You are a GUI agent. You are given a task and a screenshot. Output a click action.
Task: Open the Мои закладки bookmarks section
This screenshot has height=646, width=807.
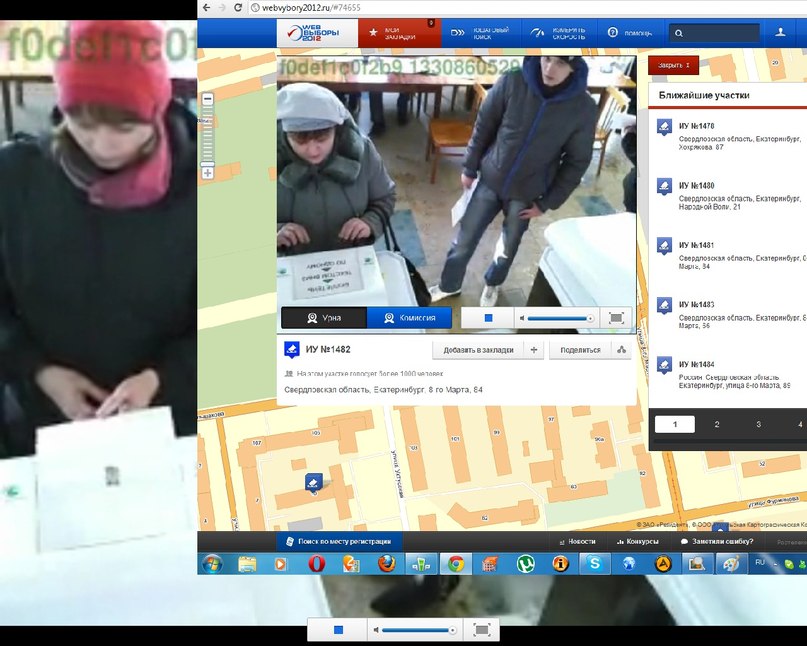point(398,32)
